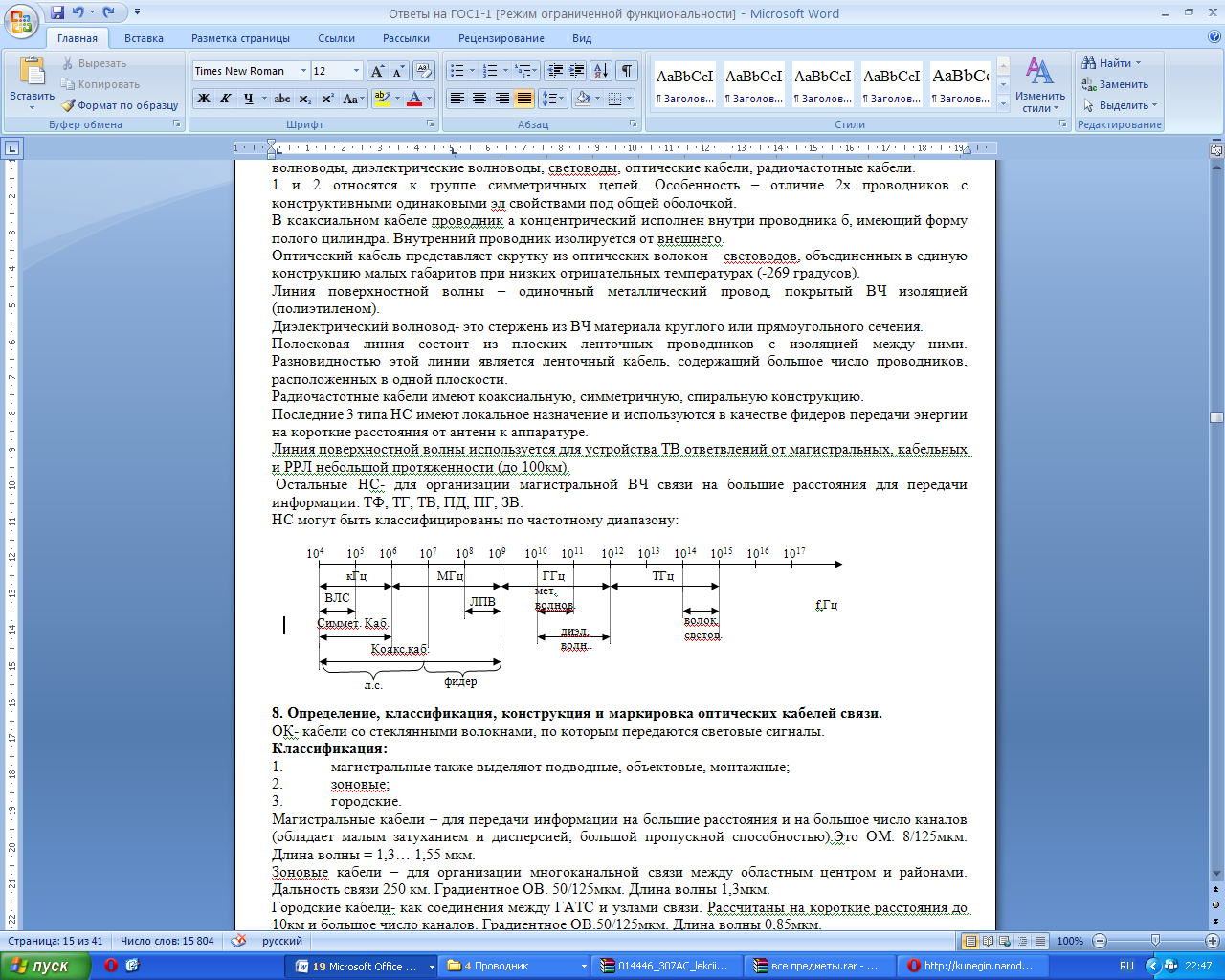
Task: Apply strikethrough formatting (abc)
Action: pos(281,99)
